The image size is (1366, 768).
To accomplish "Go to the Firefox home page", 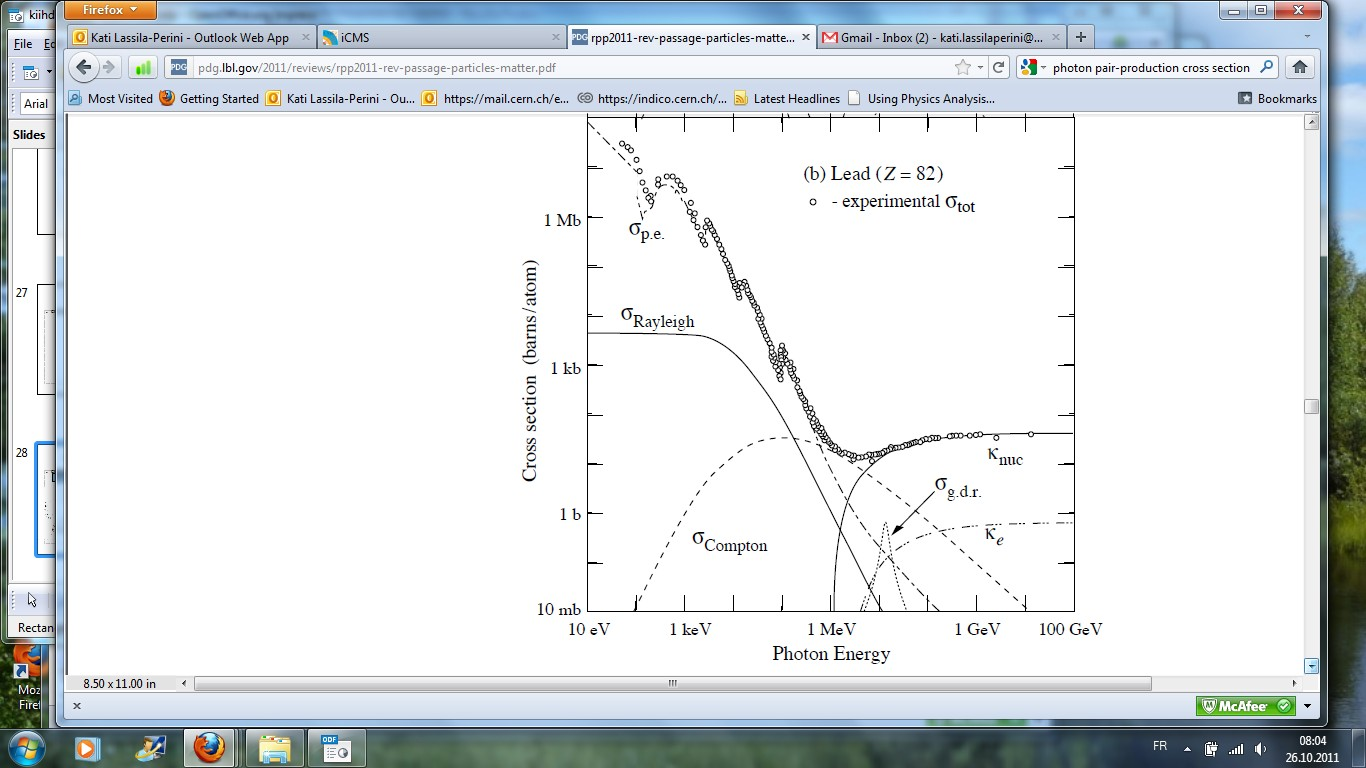I will click(x=1300, y=67).
